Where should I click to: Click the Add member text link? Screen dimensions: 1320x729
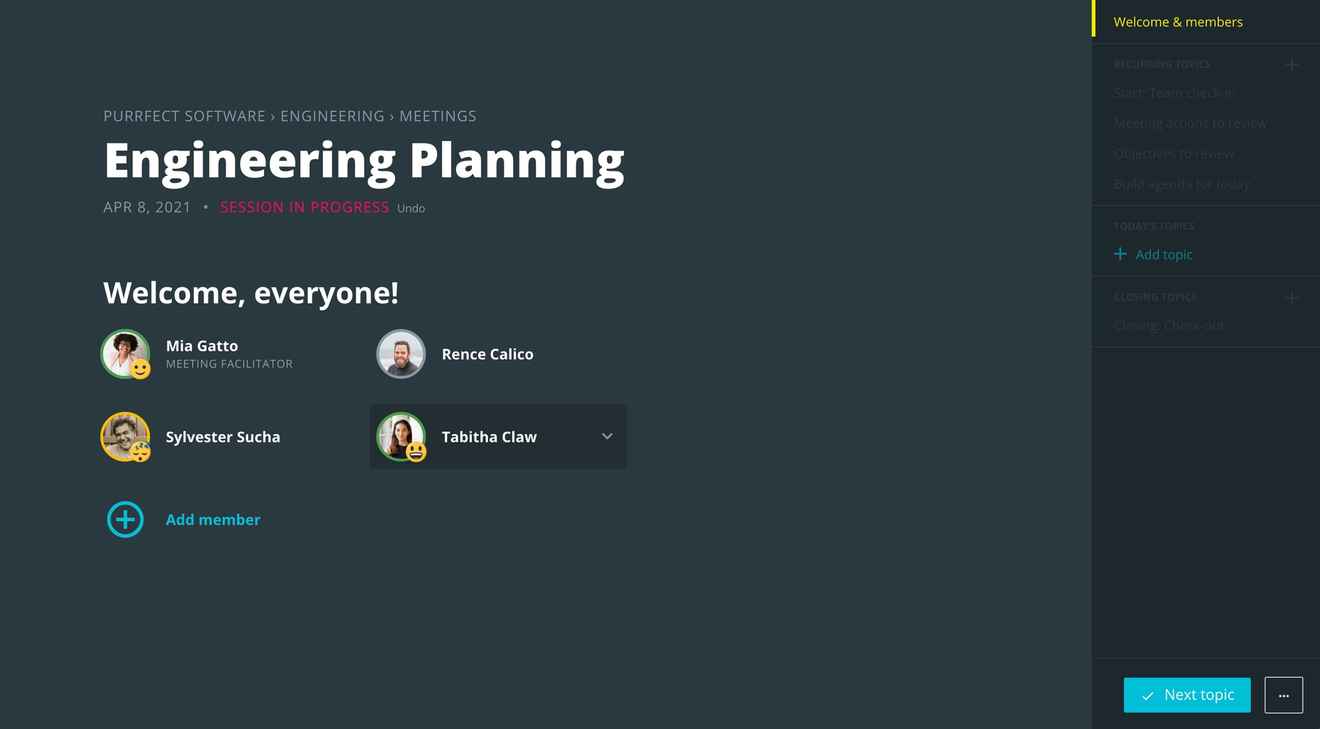coord(213,519)
